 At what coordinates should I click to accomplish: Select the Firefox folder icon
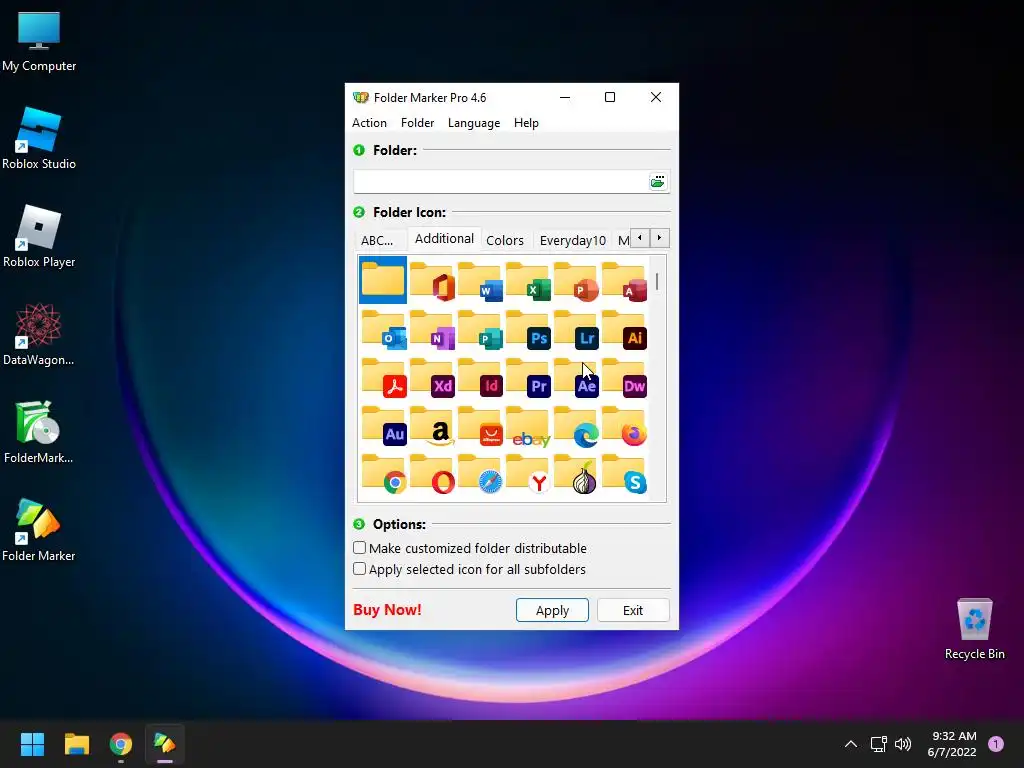(x=624, y=426)
